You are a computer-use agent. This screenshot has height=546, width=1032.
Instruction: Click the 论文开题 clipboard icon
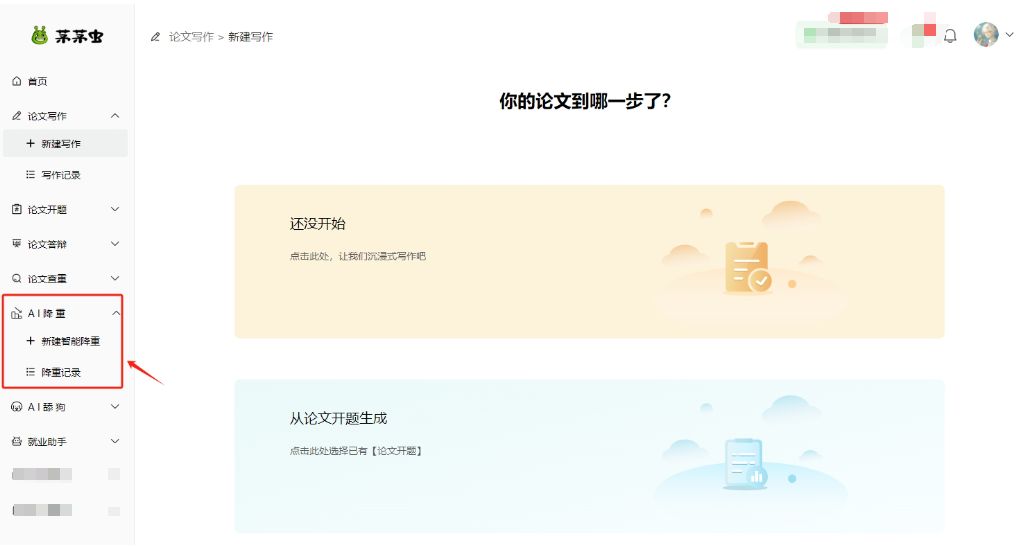tap(17, 209)
